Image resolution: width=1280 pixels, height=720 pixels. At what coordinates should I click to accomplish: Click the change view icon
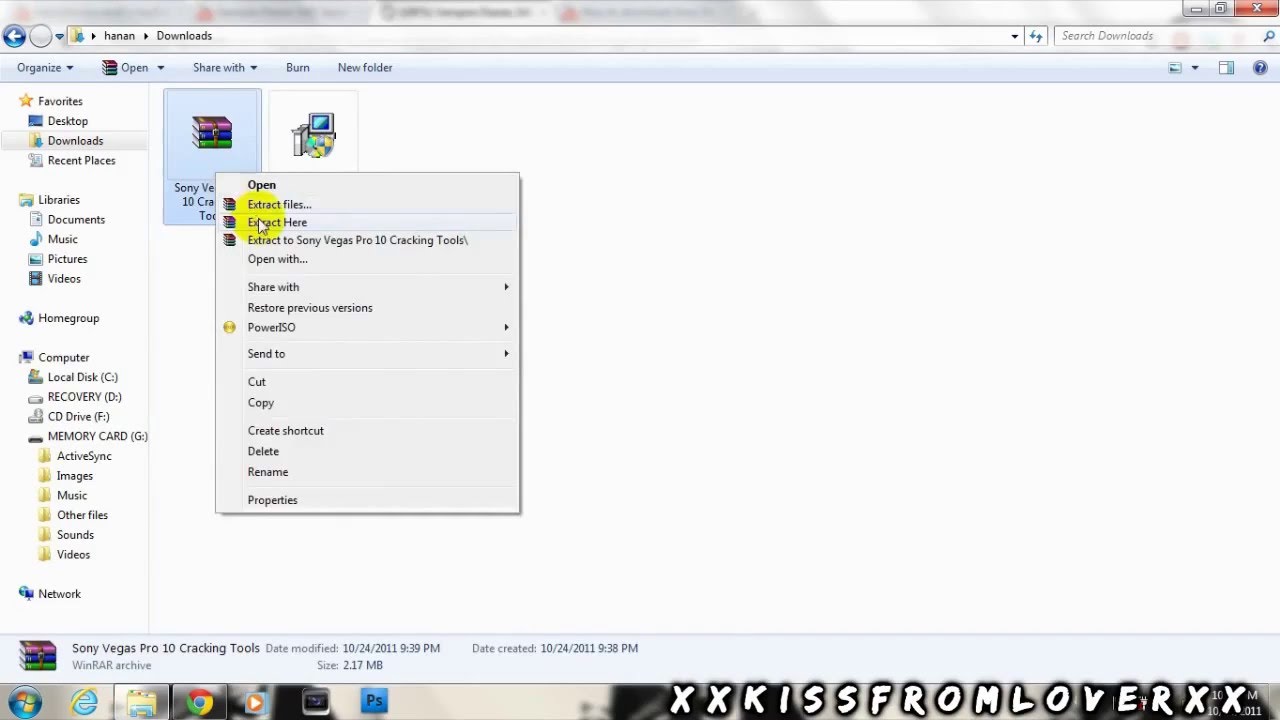point(1176,68)
